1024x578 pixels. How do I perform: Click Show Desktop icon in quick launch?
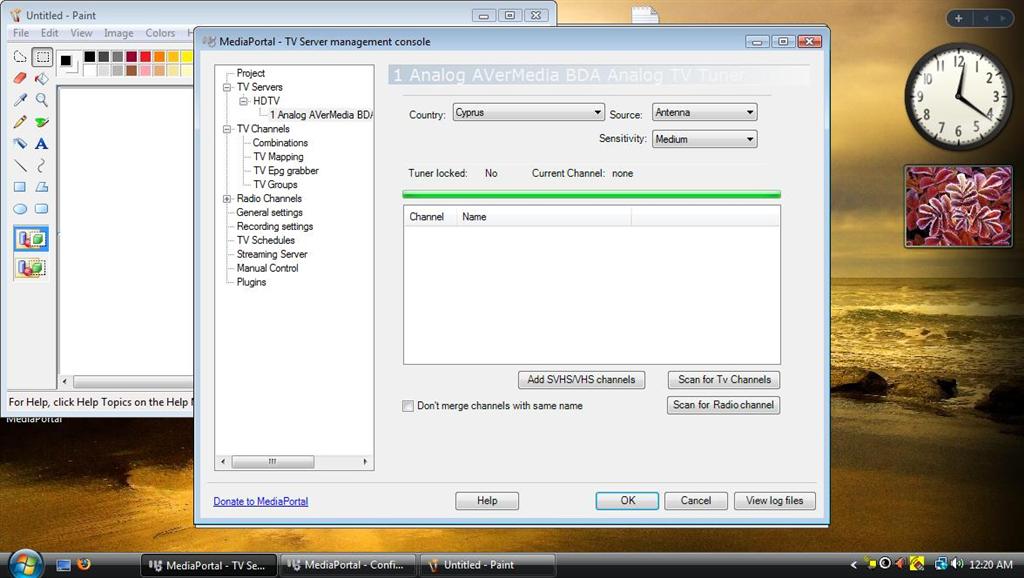click(63, 565)
